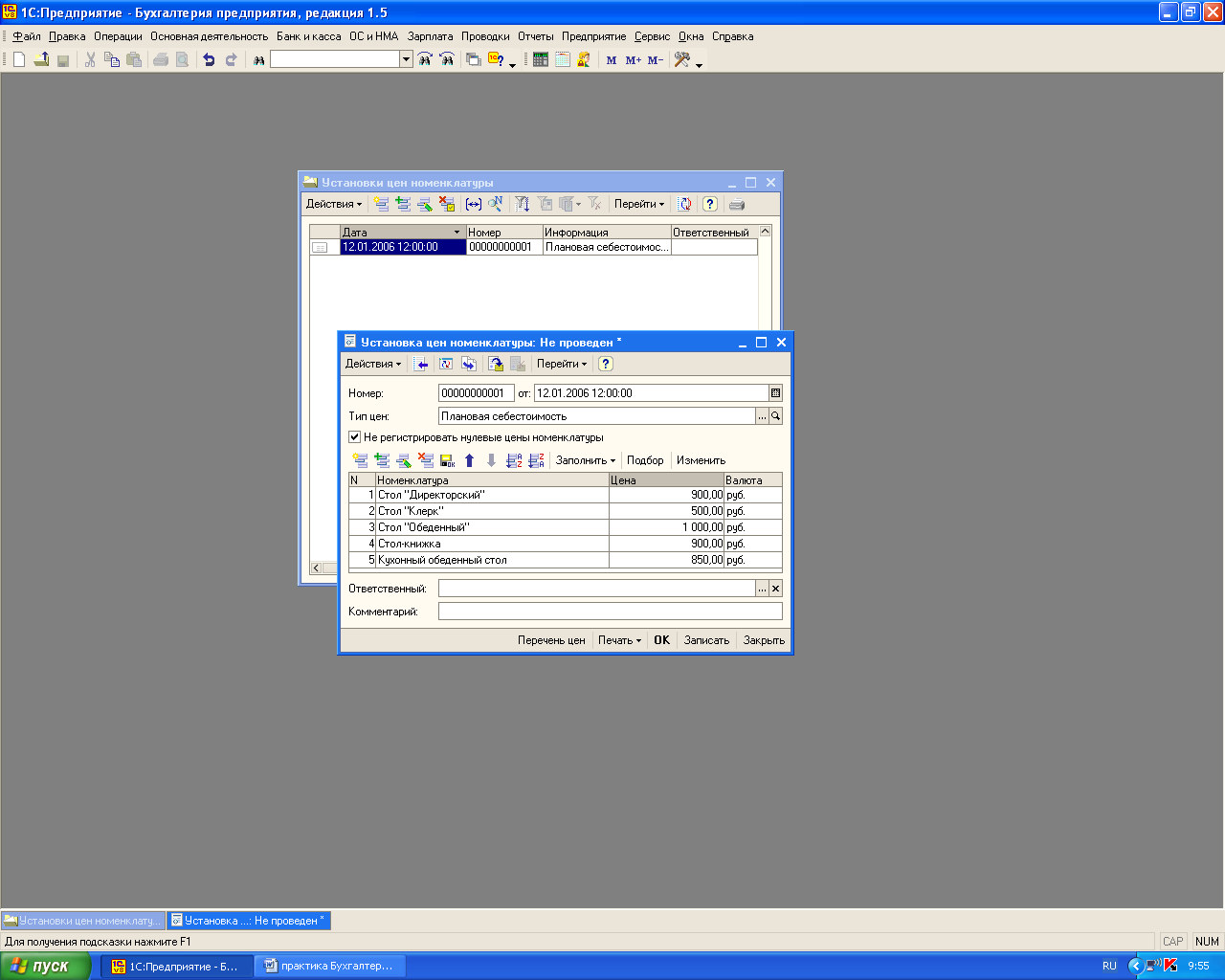Click New document icon in main toolbar
This screenshot has width=1225, height=980.
pyautogui.click(x=19, y=59)
